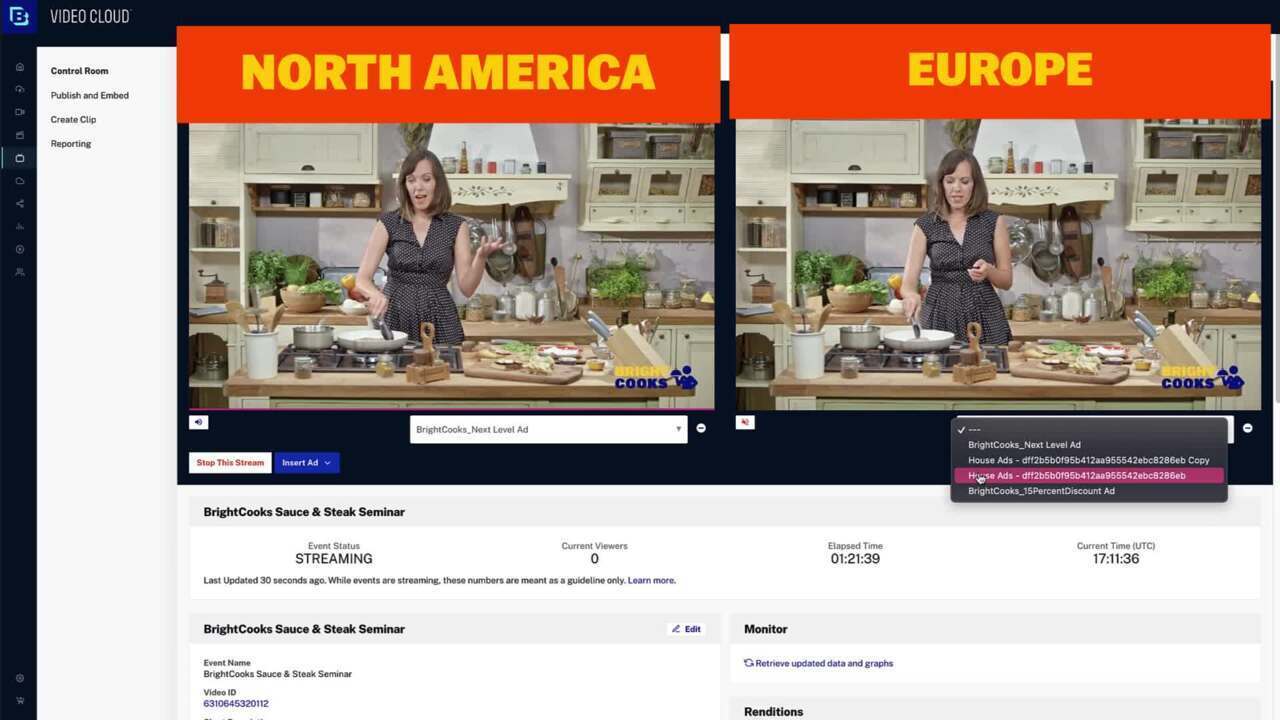The height and width of the screenshot is (720, 1280).
Task: Click the Brightcove logo in the header
Action: [18, 17]
